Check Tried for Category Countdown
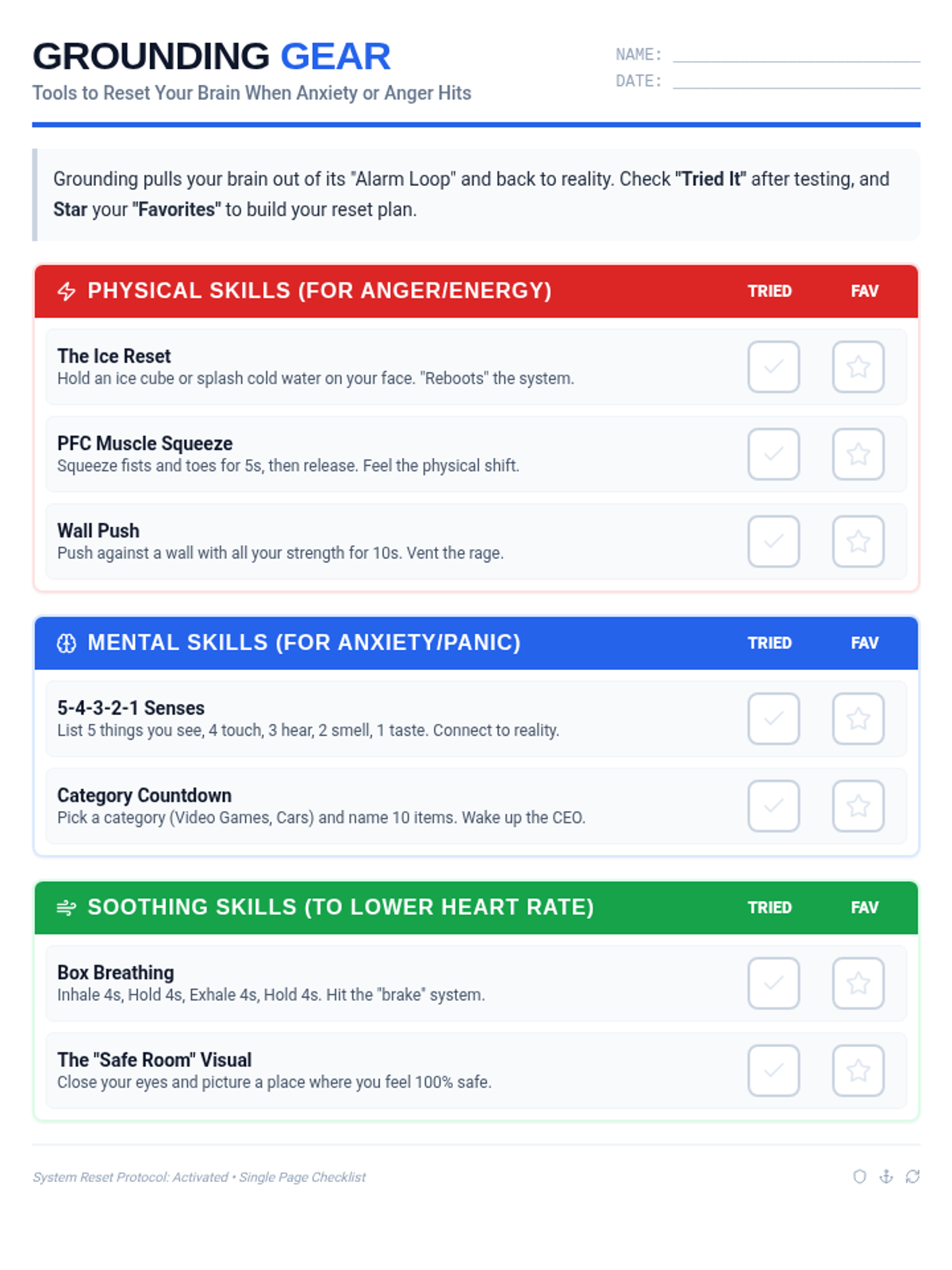Image resolution: width=952 pixels, height=1270 pixels. coord(773,806)
